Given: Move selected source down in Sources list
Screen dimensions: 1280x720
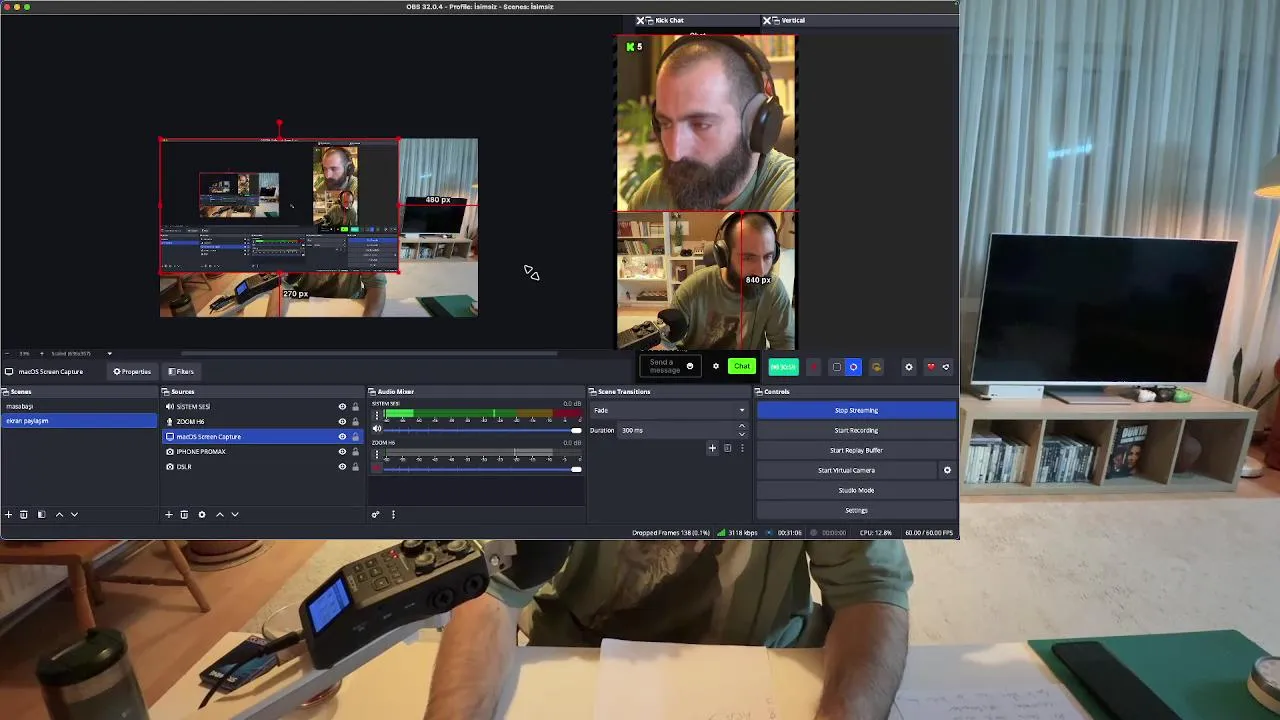Looking at the screenshot, I should [x=235, y=514].
